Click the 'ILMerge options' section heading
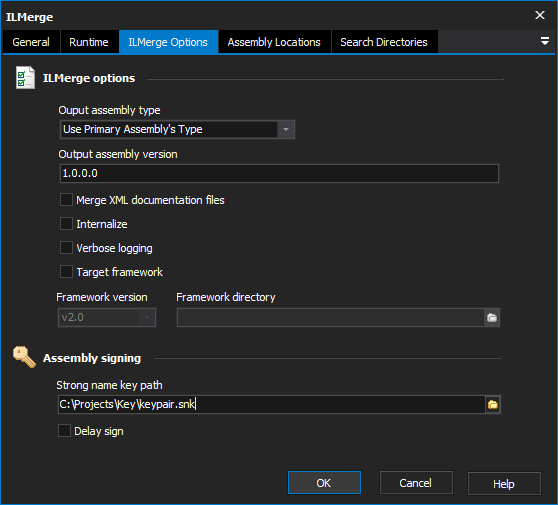Image resolution: width=558 pixels, height=505 pixels. (x=89, y=78)
